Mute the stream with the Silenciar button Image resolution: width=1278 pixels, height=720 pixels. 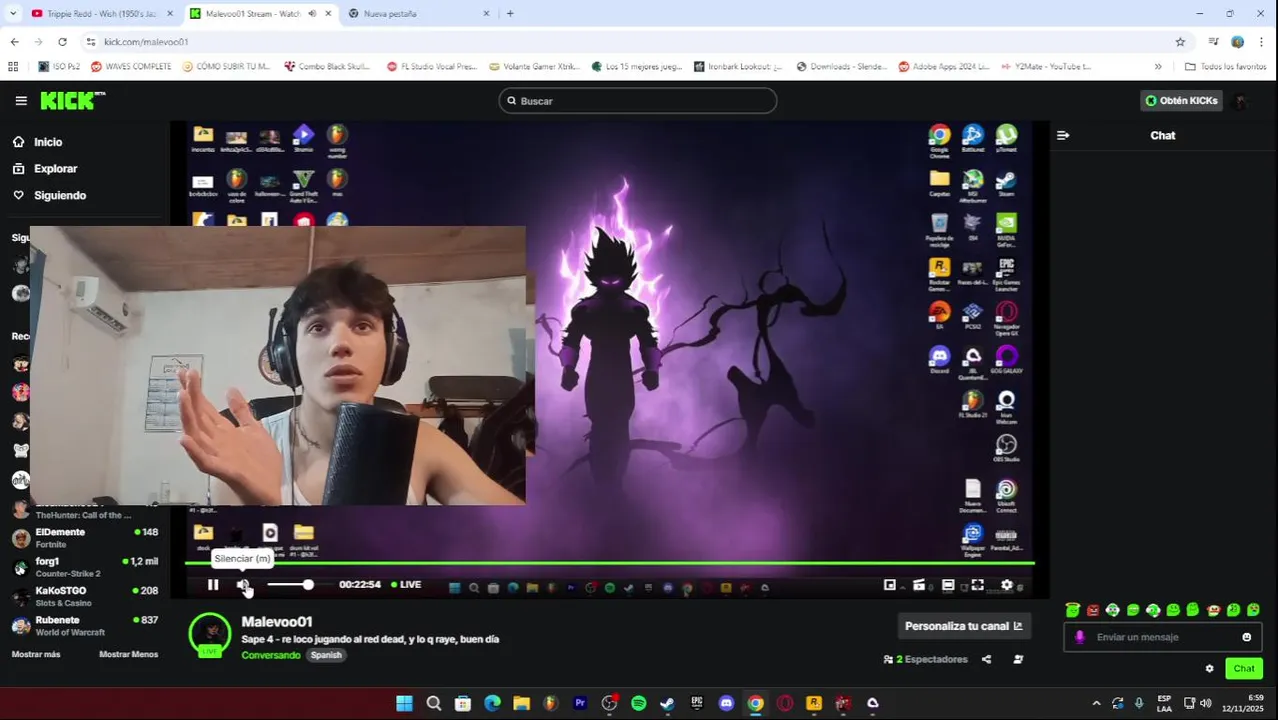(x=243, y=585)
